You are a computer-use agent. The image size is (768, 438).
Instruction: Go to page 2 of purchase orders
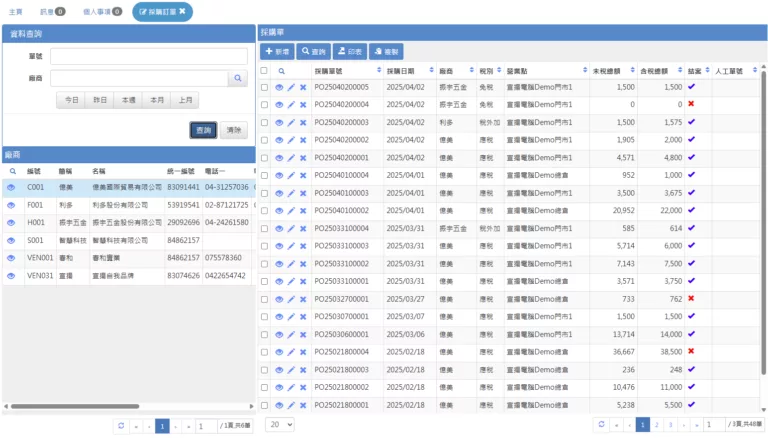tap(656, 424)
